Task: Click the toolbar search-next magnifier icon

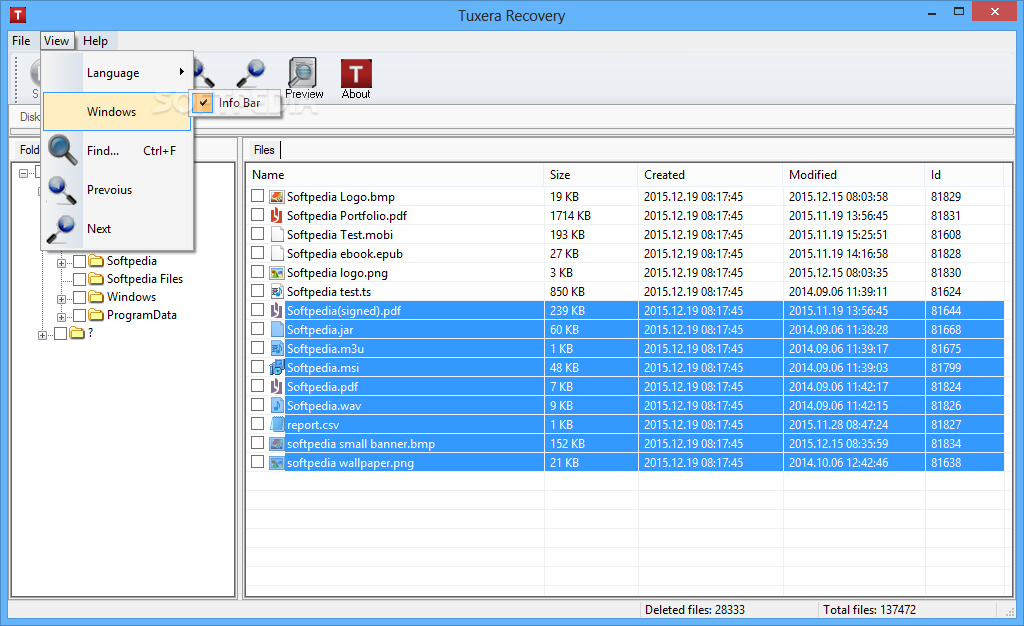Action: (x=251, y=72)
